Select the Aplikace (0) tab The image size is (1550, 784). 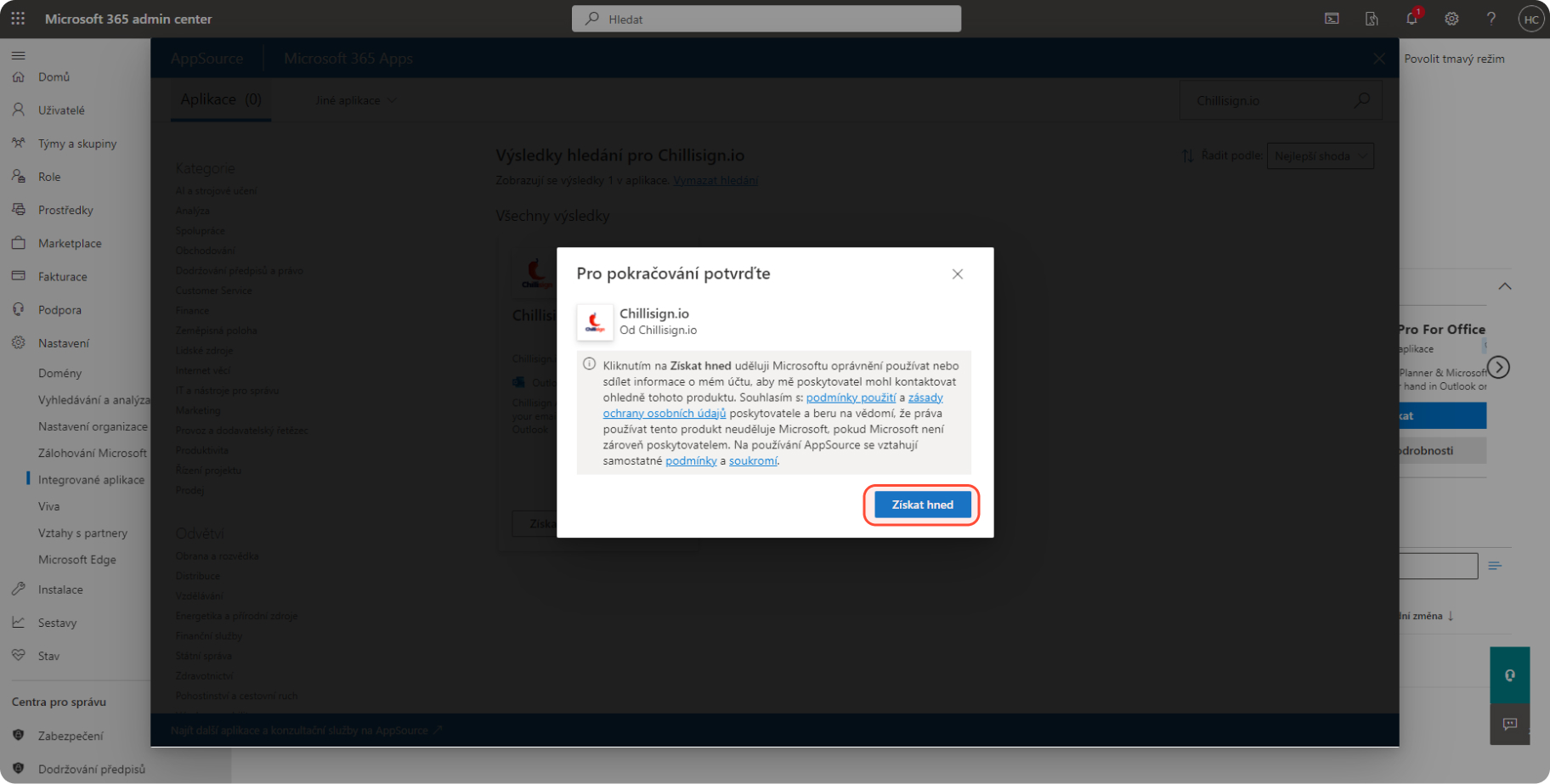(221, 99)
